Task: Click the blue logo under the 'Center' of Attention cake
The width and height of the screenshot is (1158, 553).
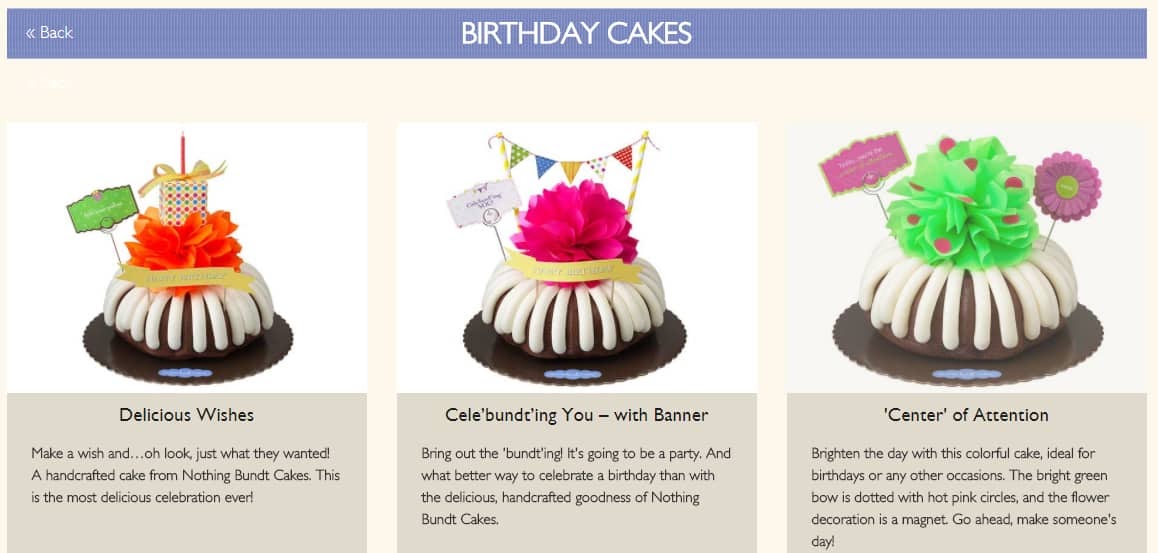Action: [966, 374]
